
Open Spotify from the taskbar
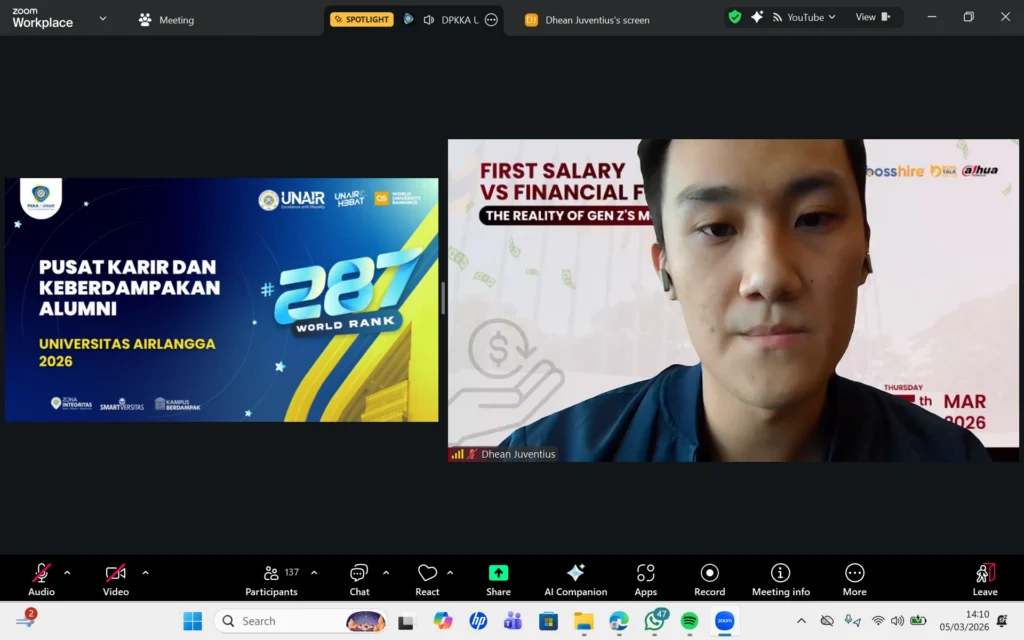pyautogui.click(x=690, y=621)
